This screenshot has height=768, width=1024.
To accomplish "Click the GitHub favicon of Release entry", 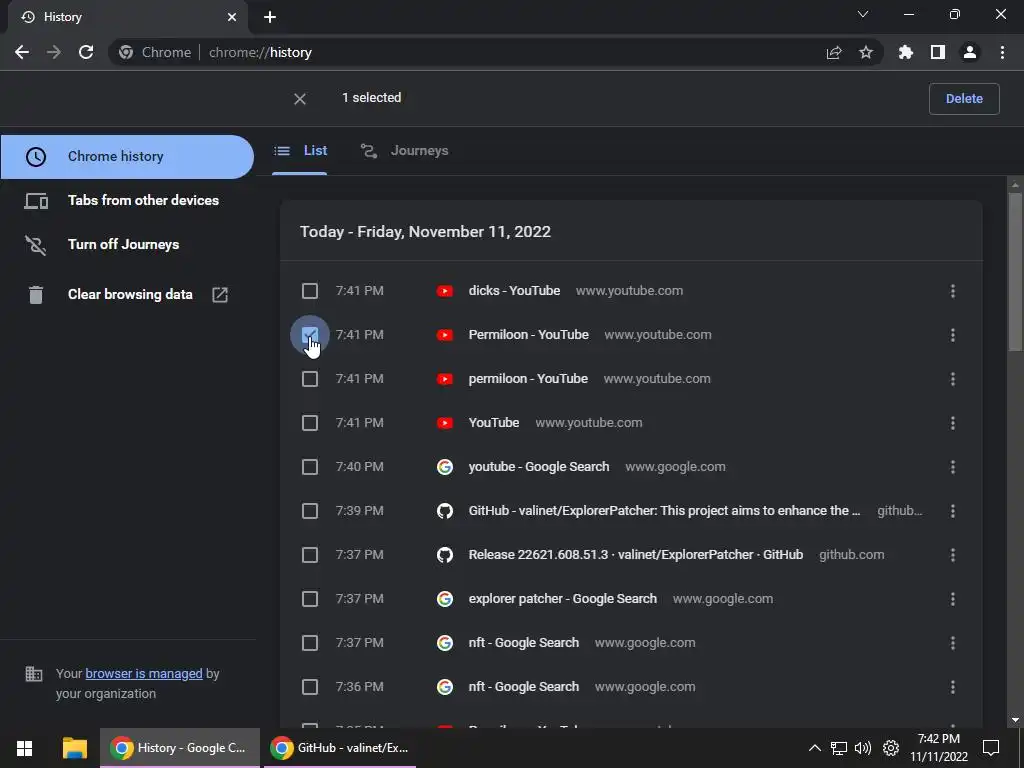I will [x=445, y=555].
